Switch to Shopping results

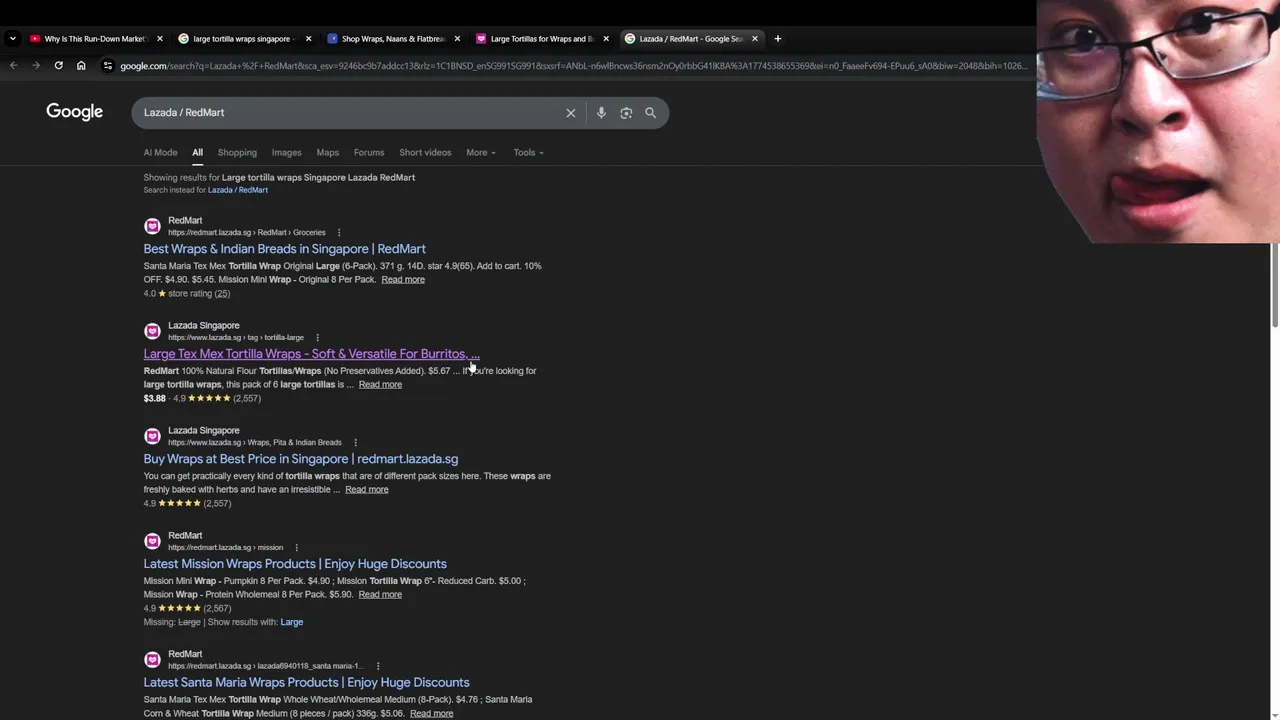point(237,153)
